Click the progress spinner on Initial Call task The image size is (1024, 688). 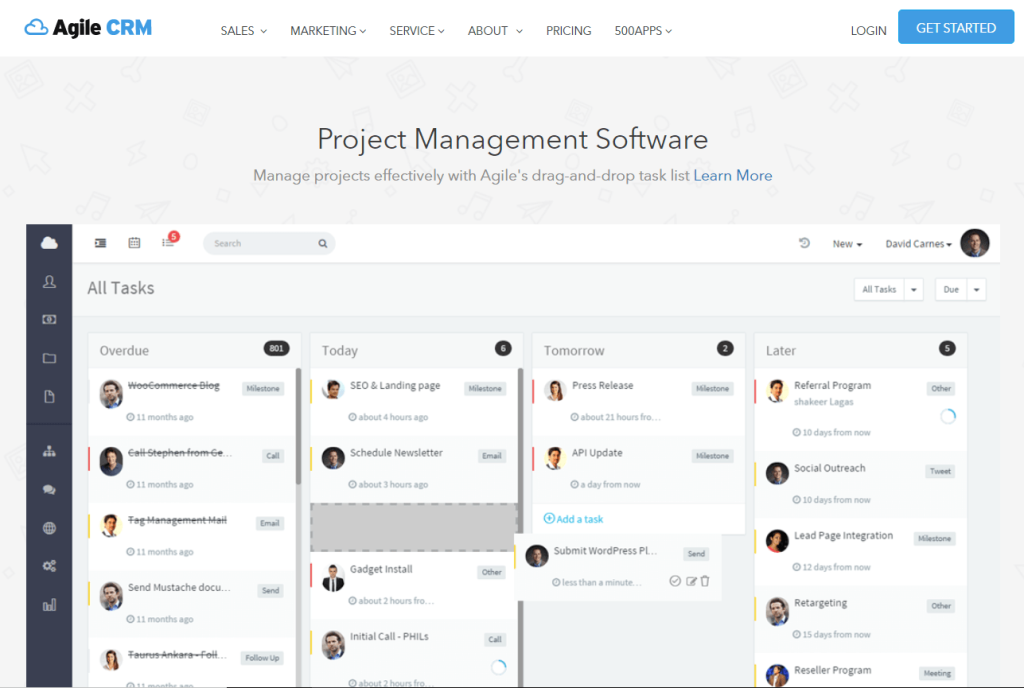coord(498,666)
